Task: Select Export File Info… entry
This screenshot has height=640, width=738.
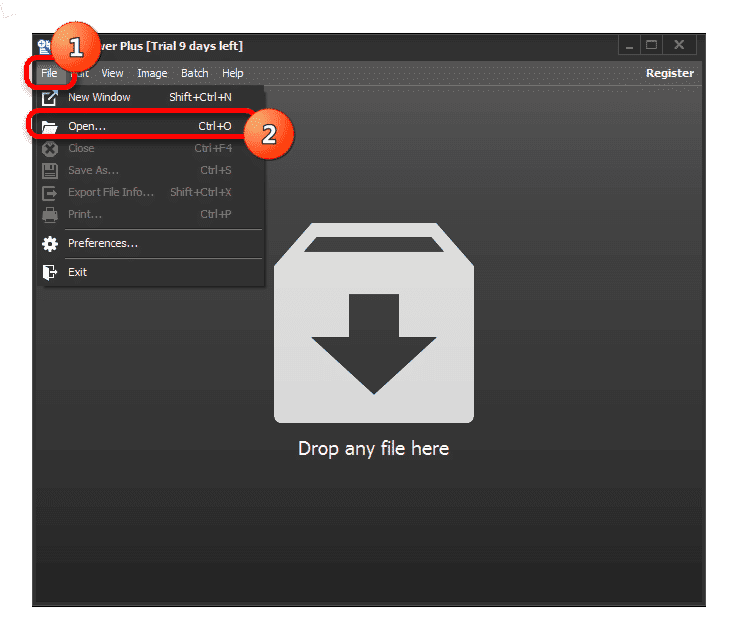Action: click(x=151, y=192)
